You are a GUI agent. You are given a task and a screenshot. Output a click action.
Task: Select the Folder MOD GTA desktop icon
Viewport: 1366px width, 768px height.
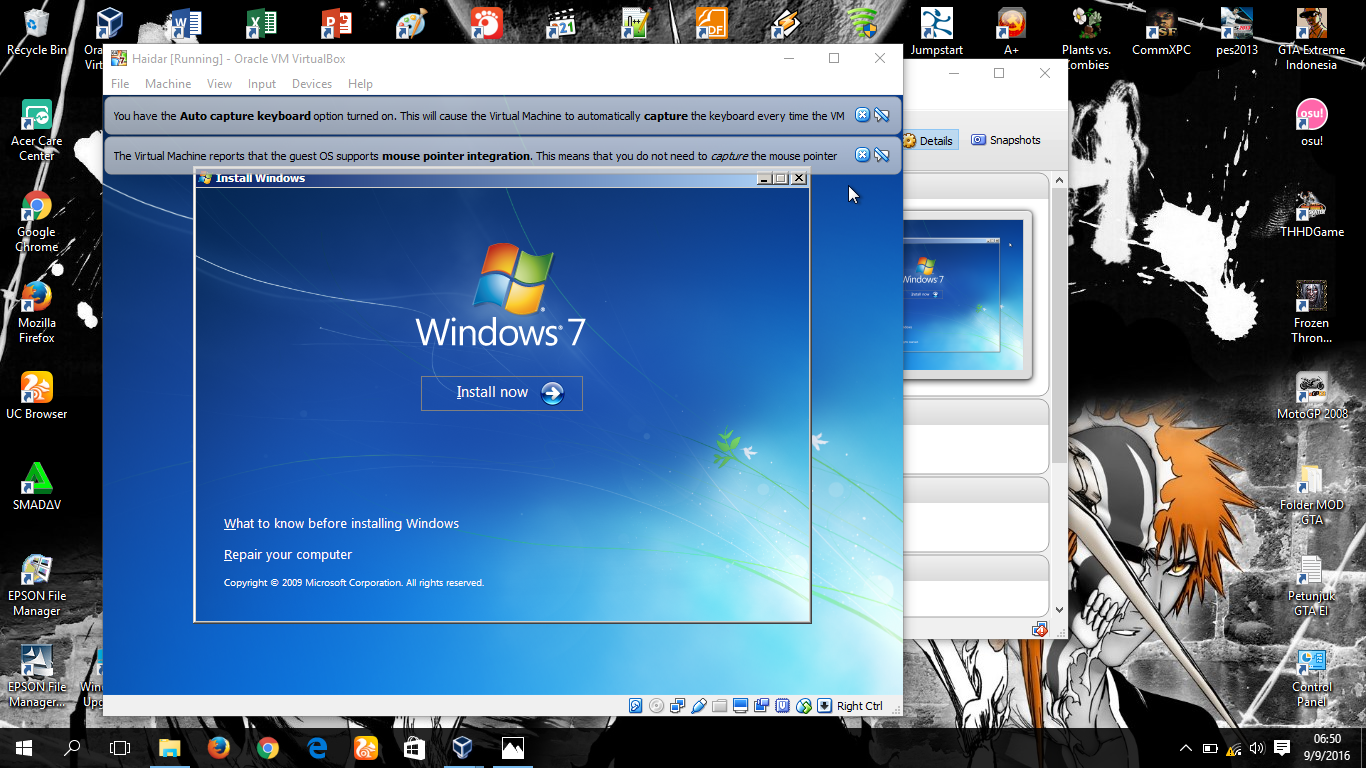pos(1311,494)
